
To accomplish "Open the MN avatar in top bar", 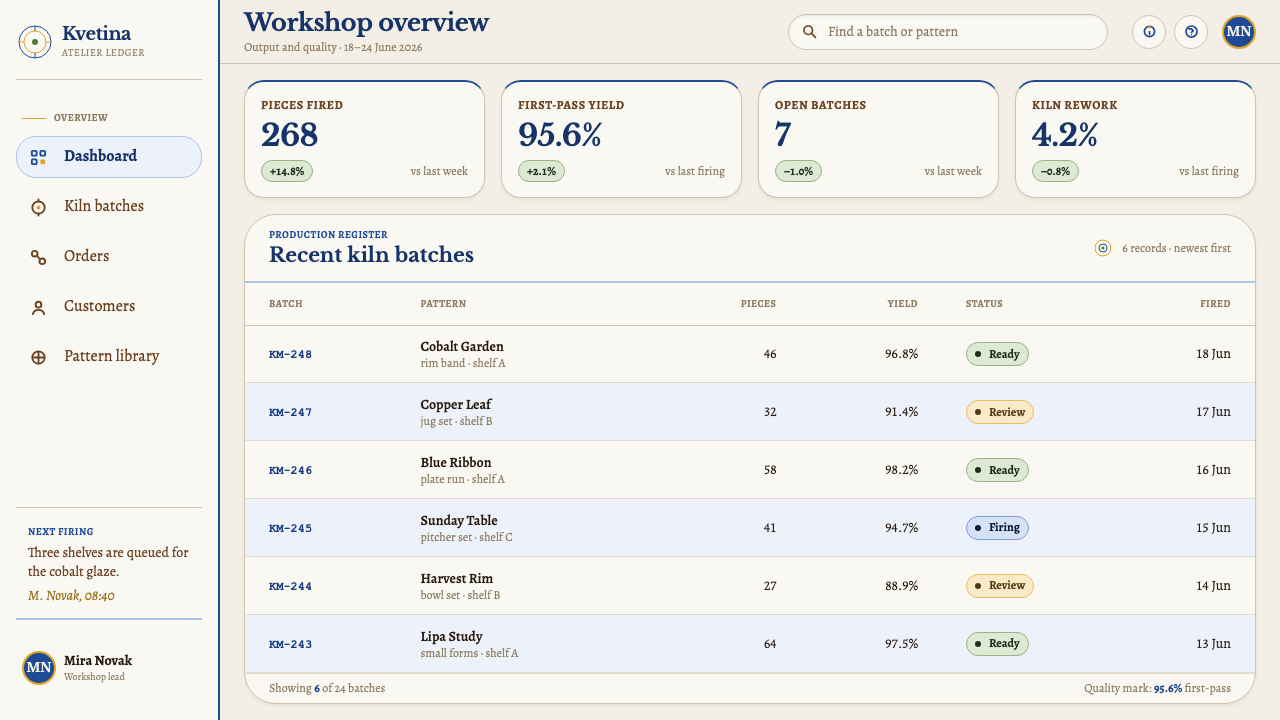I will coord(1239,32).
